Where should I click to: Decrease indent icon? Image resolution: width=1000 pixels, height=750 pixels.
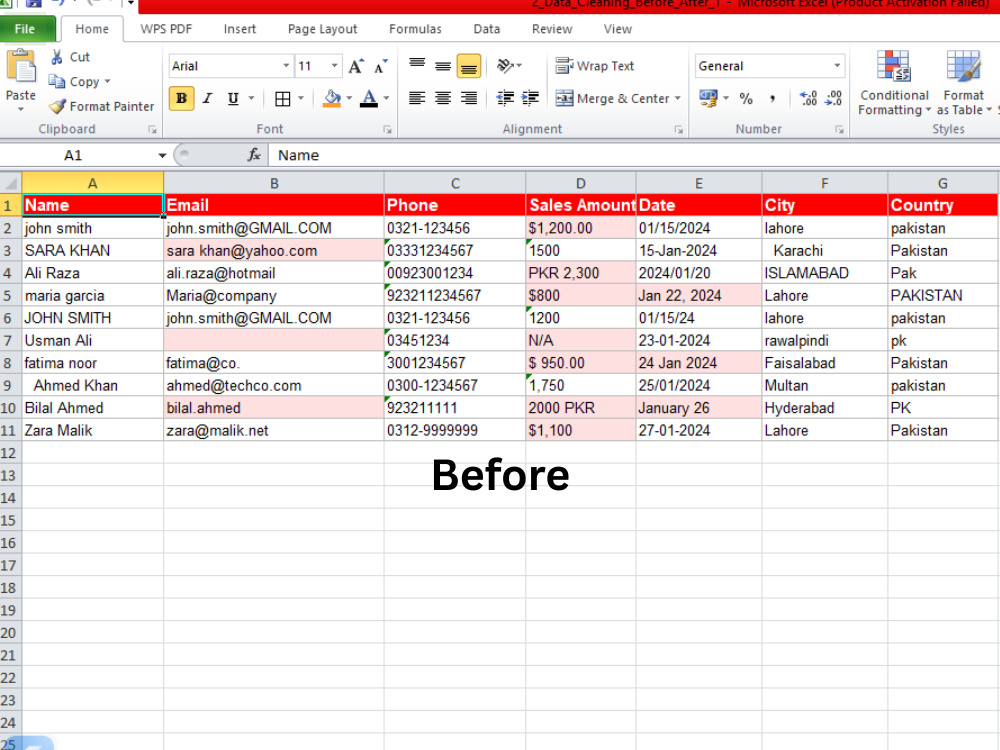point(505,98)
